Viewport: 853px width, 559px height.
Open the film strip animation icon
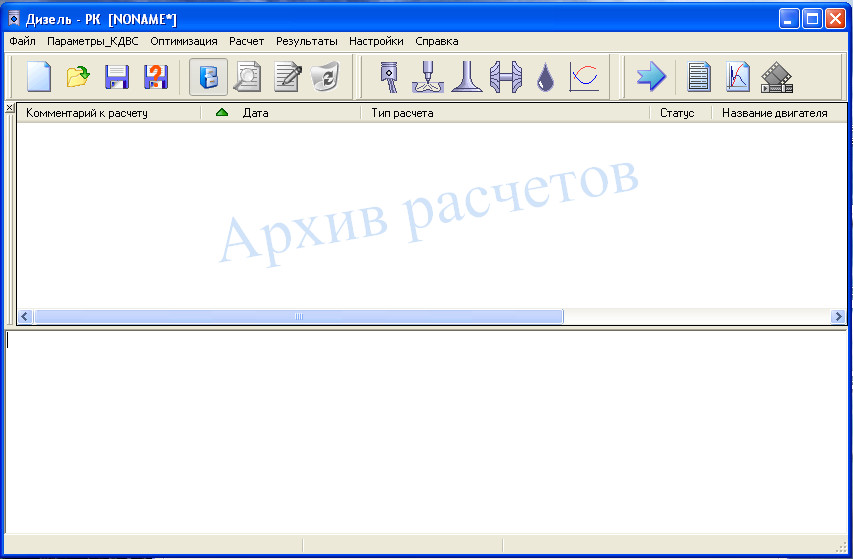pyautogui.click(x=776, y=77)
